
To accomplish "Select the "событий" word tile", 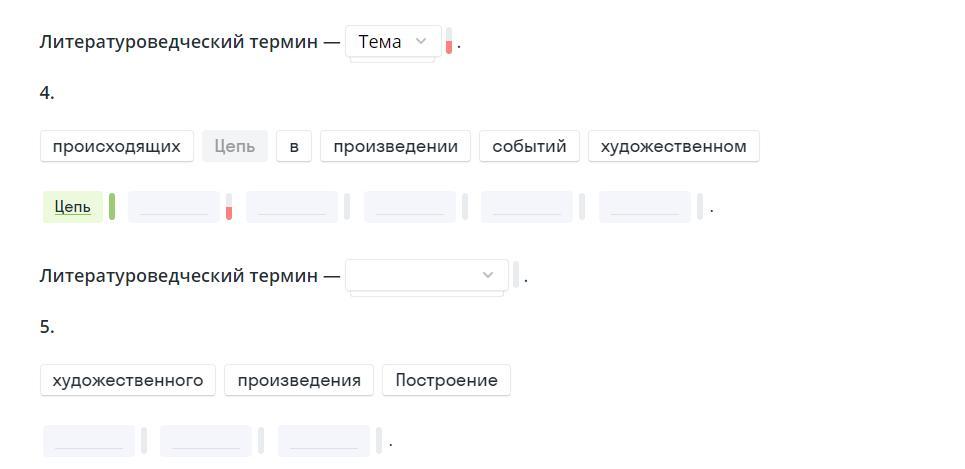I will (529, 146).
